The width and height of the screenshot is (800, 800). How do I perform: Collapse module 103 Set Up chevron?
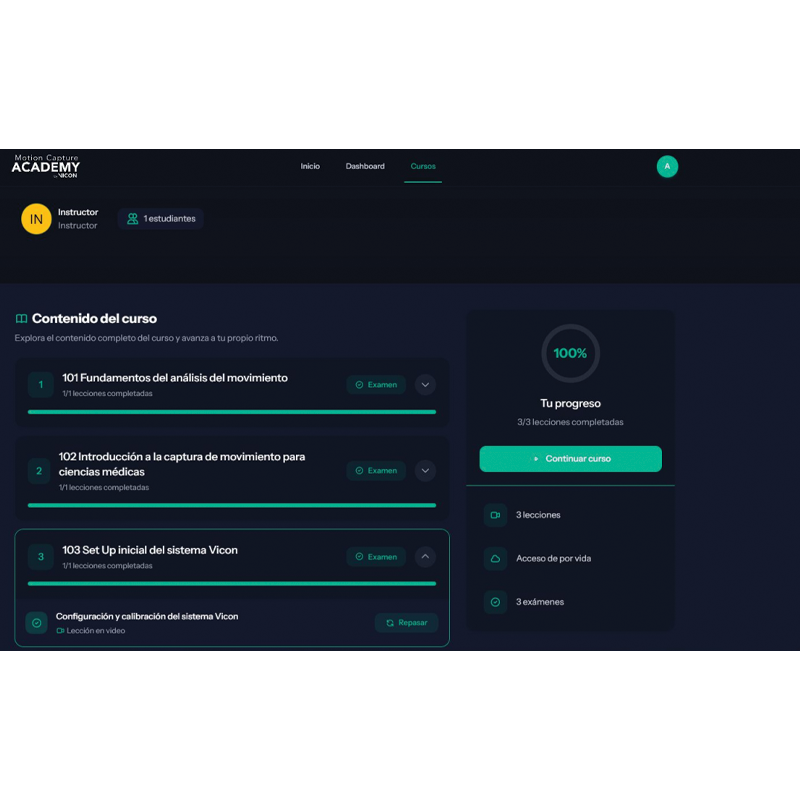pyautogui.click(x=425, y=557)
